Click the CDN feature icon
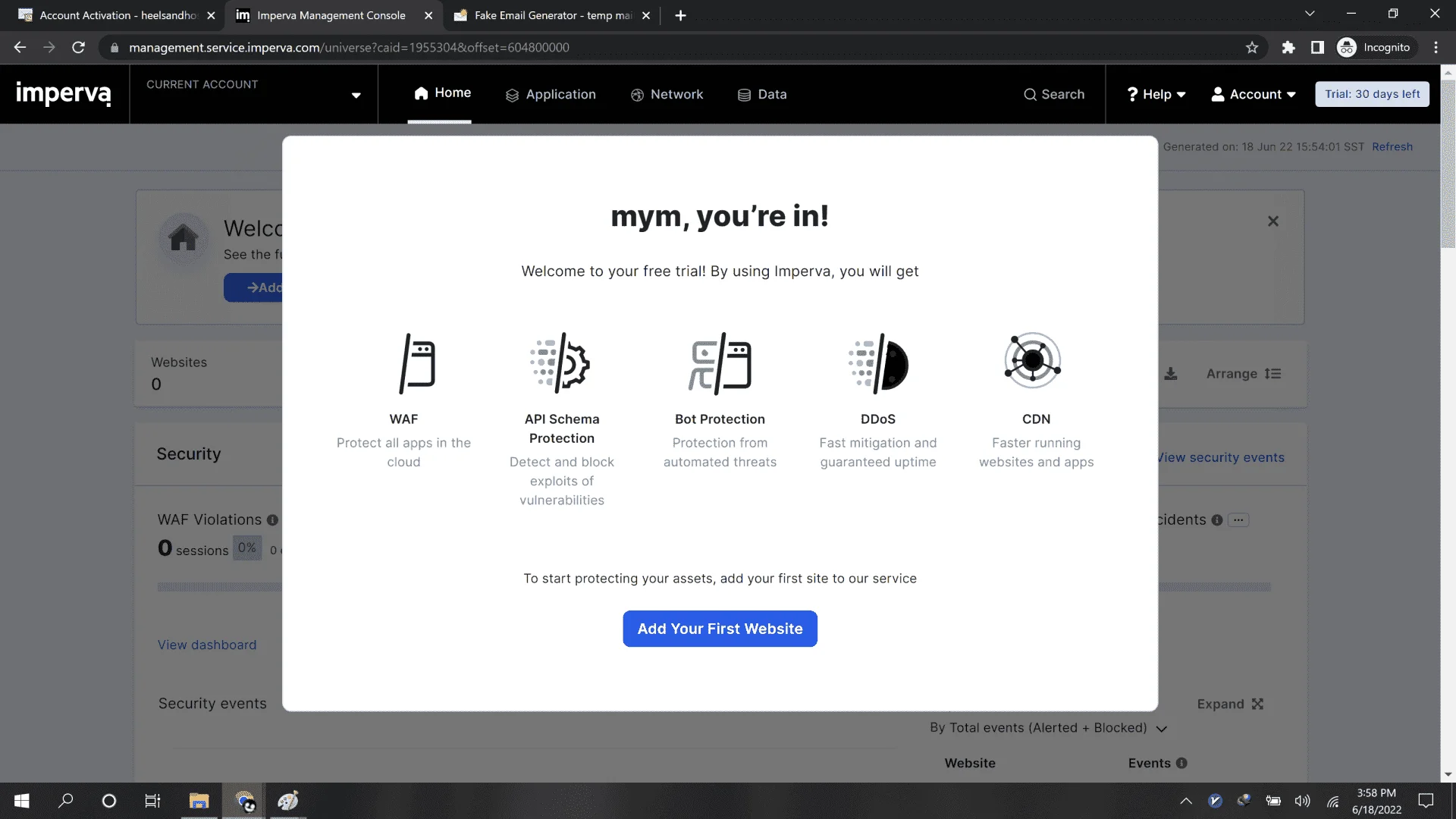The image size is (1456, 819). coord(1033,360)
